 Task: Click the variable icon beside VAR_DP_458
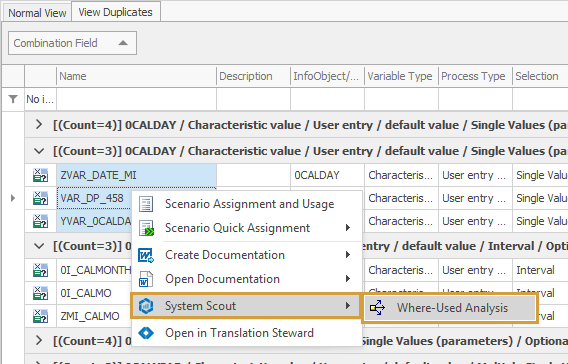click(40, 198)
